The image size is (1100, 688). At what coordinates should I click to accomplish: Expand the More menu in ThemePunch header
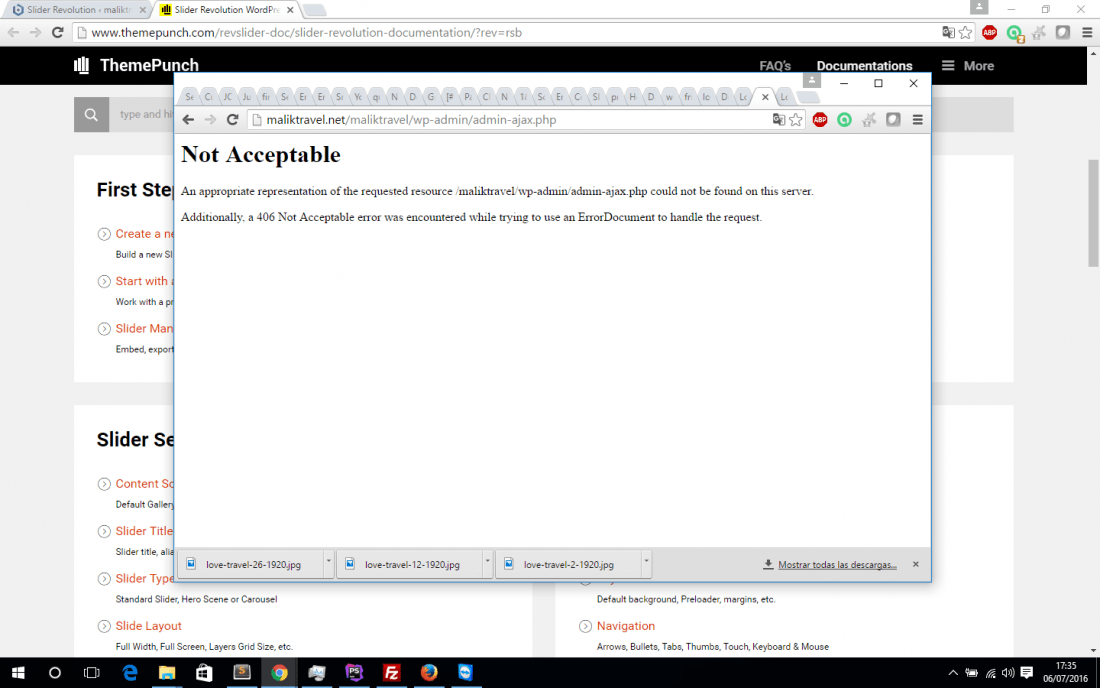(x=968, y=66)
